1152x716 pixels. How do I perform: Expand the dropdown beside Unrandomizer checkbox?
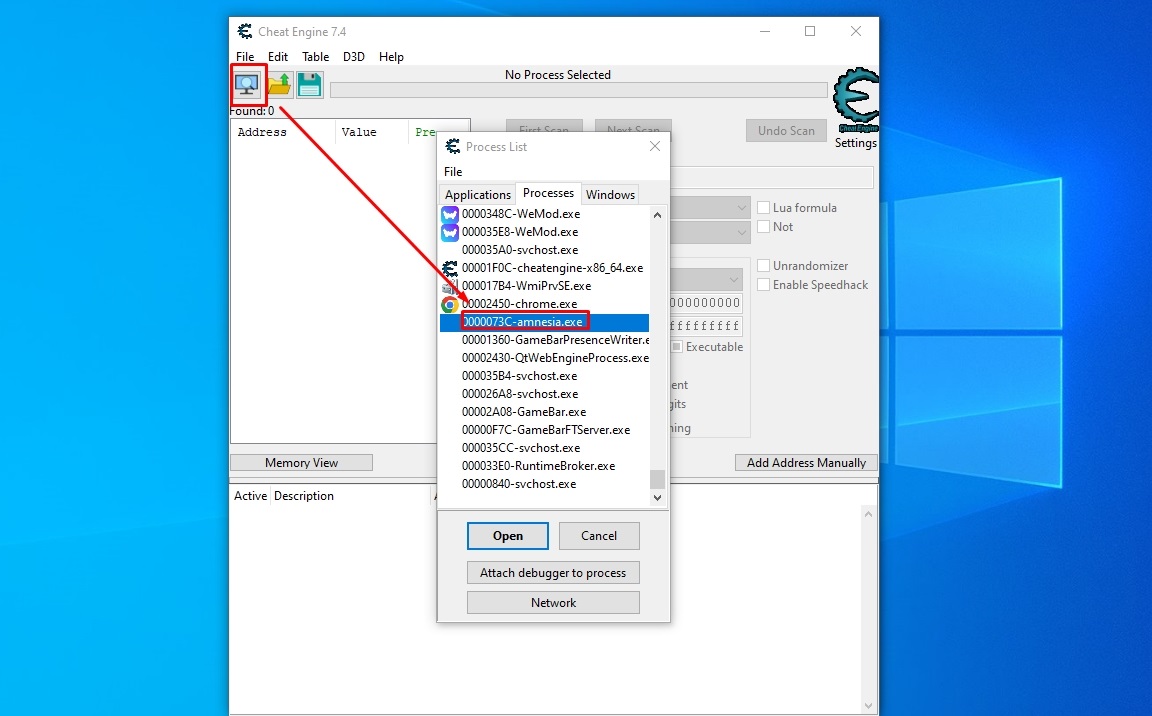tap(734, 279)
